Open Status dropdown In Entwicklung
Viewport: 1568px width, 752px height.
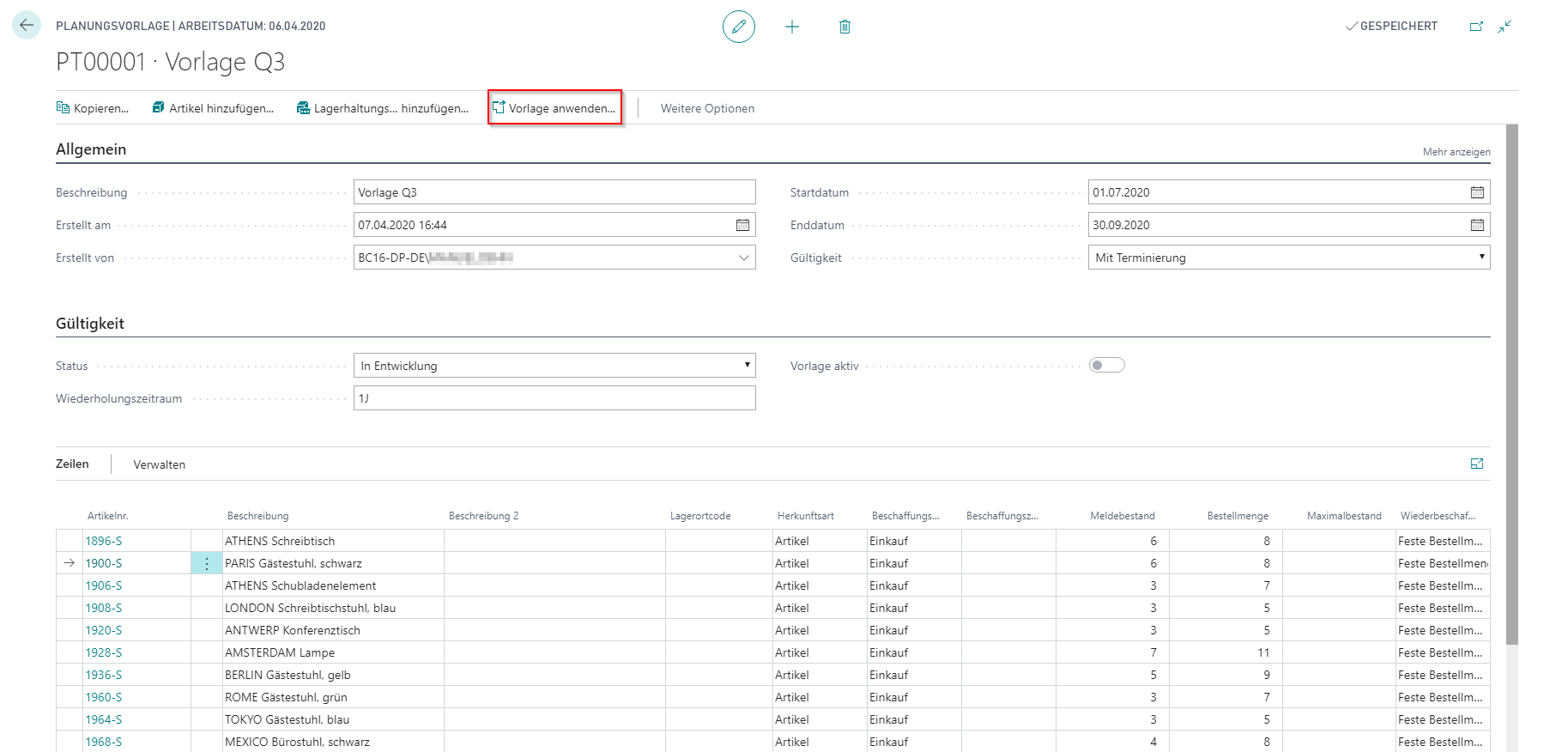[554, 366]
